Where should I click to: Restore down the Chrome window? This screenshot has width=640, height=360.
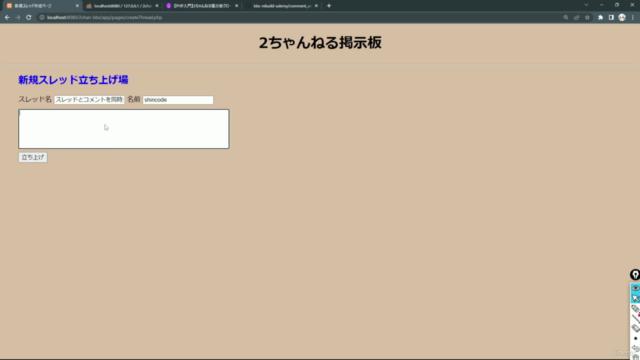617,5
